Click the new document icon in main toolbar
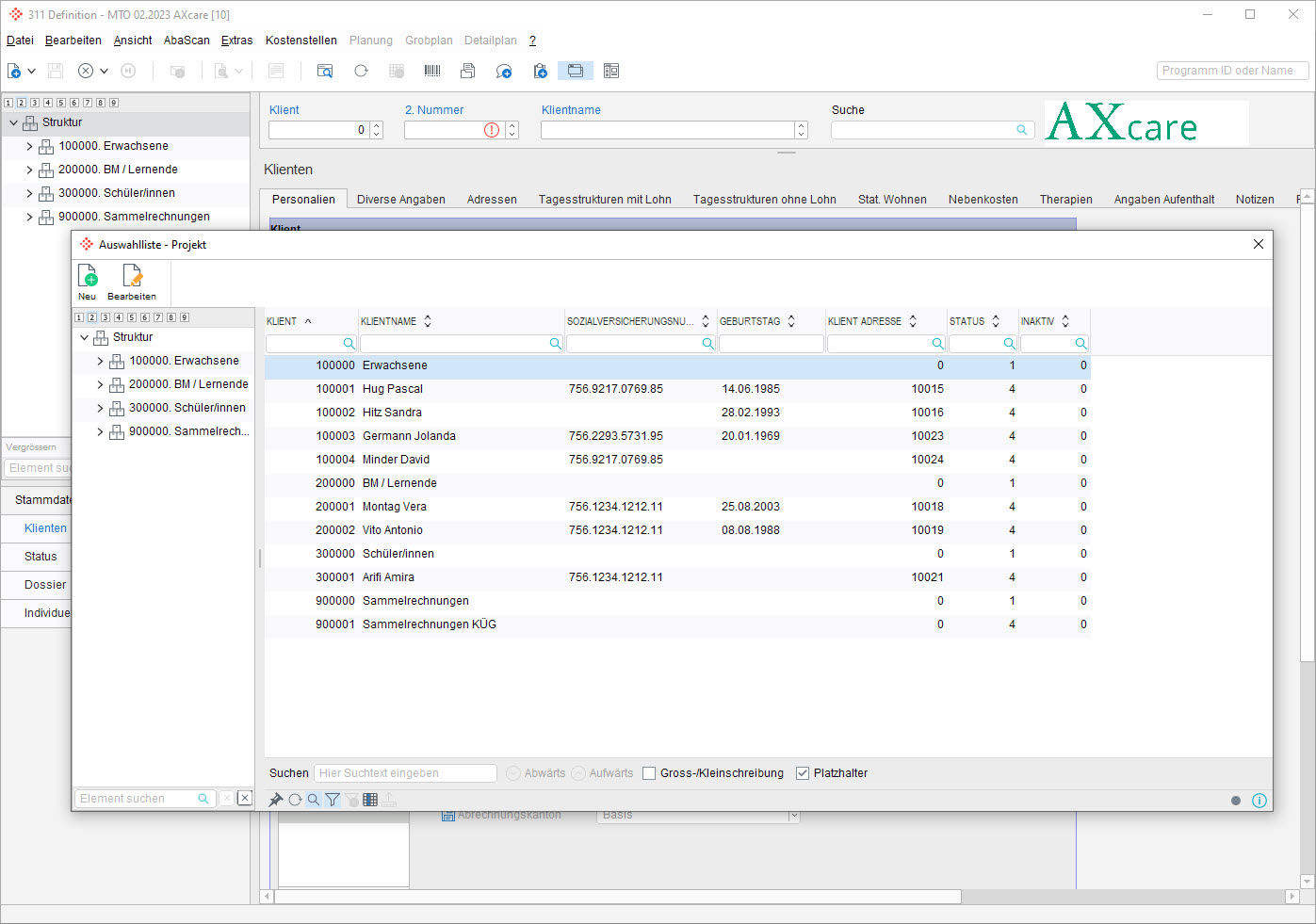The image size is (1316, 924). pos(14,71)
